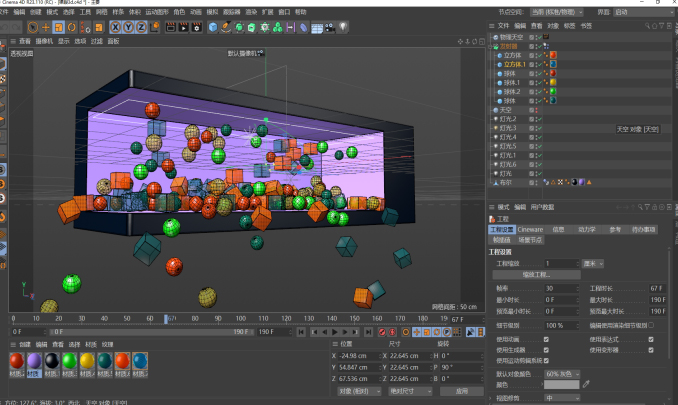The height and width of the screenshot is (405, 678).
Task: Open 运动图形 menu in menu bar
Action: tap(157, 12)
